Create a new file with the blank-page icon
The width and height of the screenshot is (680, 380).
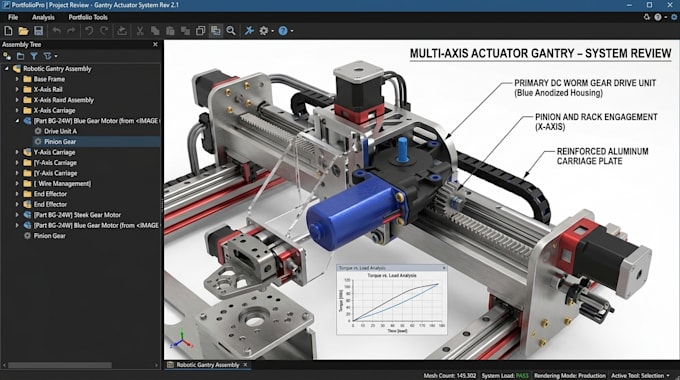[x=8, y=31]
